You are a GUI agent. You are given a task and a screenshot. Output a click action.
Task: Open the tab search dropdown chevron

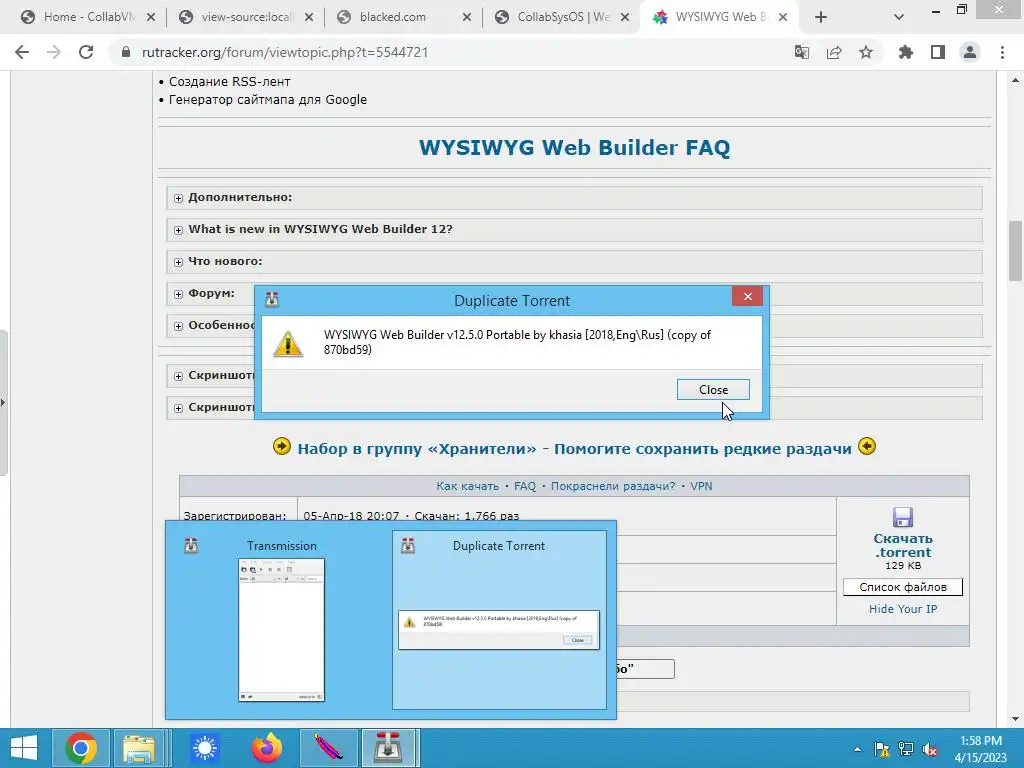(899, 18)
